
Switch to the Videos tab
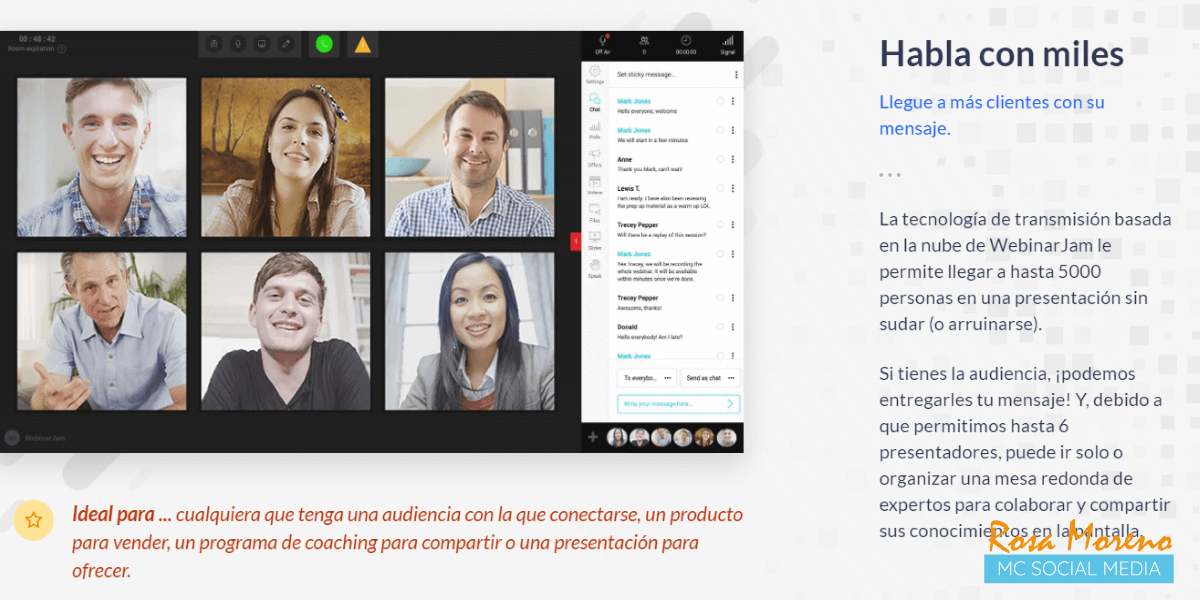coord(595,184)
